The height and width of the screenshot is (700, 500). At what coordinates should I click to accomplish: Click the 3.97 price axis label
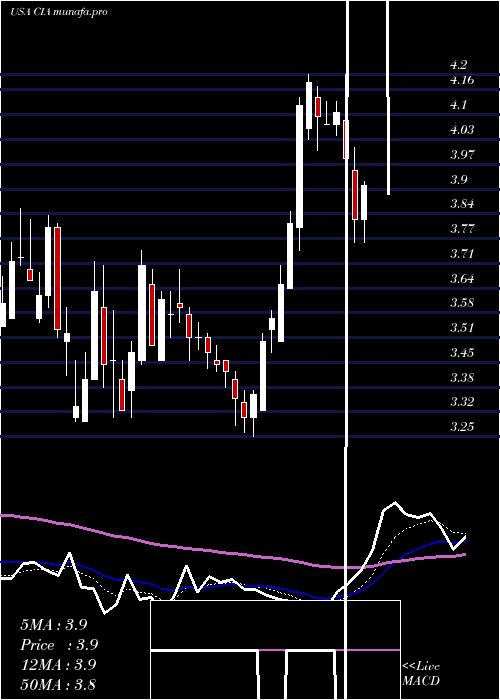tap(462, 155)
